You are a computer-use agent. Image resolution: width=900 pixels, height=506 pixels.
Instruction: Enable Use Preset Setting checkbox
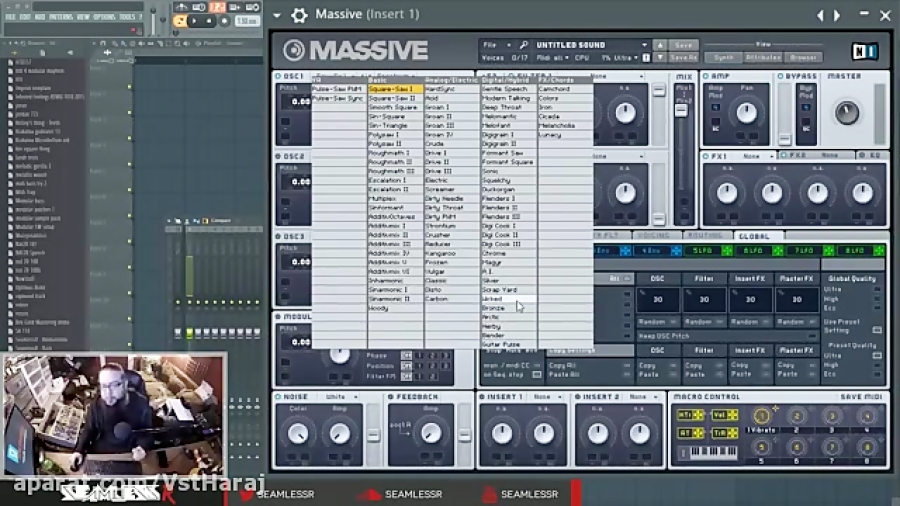(x=877, y=330)
